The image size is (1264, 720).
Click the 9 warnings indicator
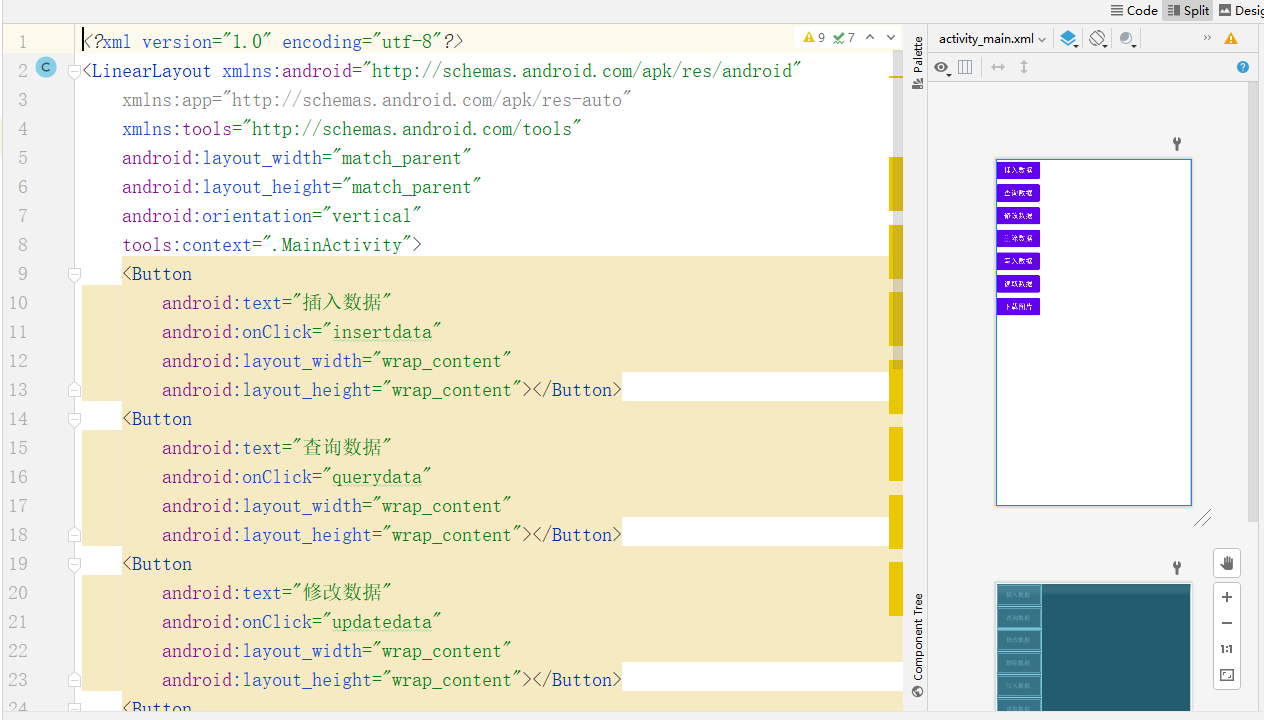815,38
